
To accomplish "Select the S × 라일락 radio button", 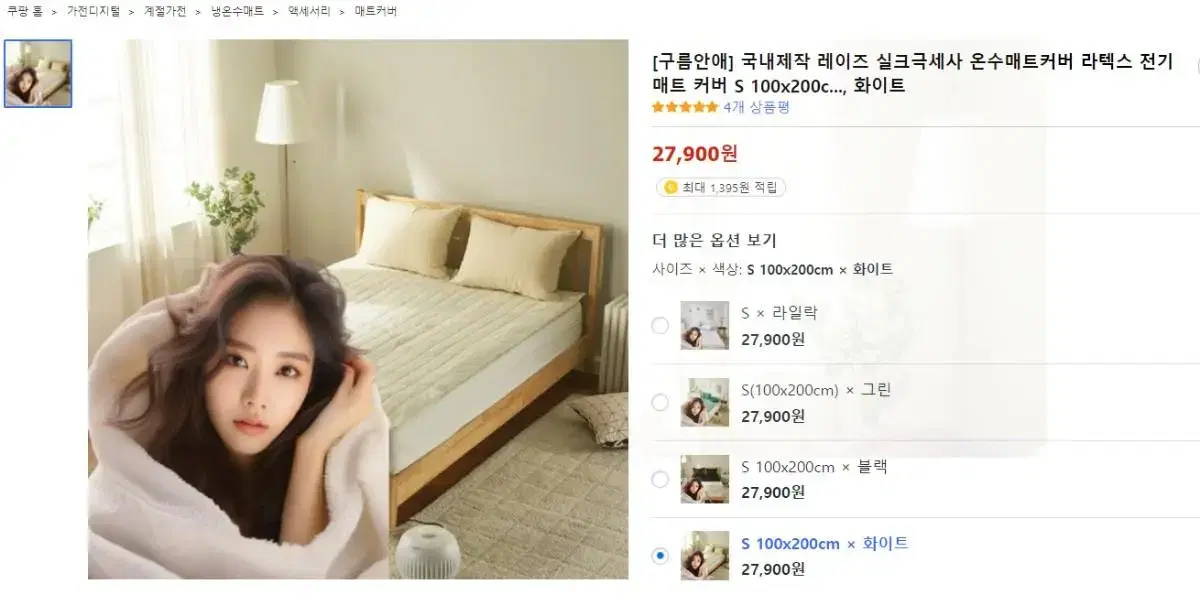I will pos(660,325).
